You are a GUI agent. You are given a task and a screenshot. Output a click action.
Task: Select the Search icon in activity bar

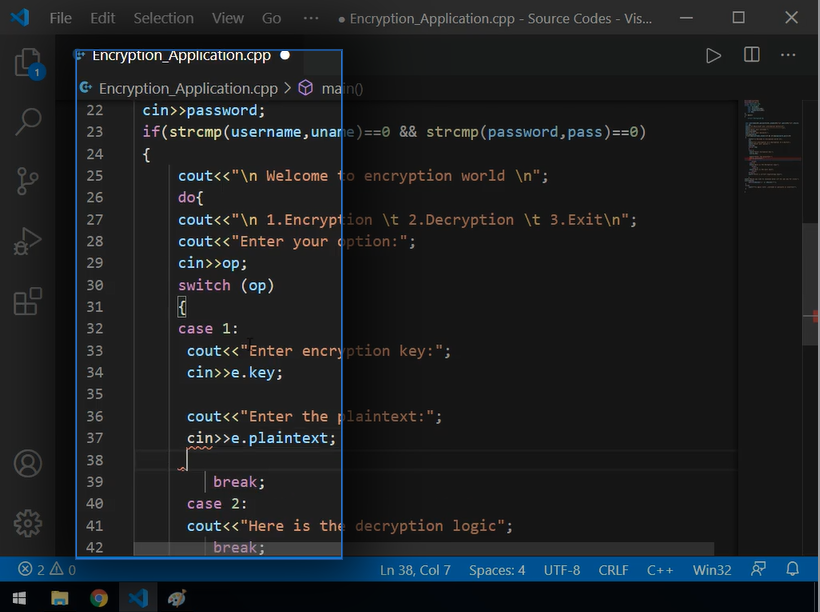[x=27, y=122]
